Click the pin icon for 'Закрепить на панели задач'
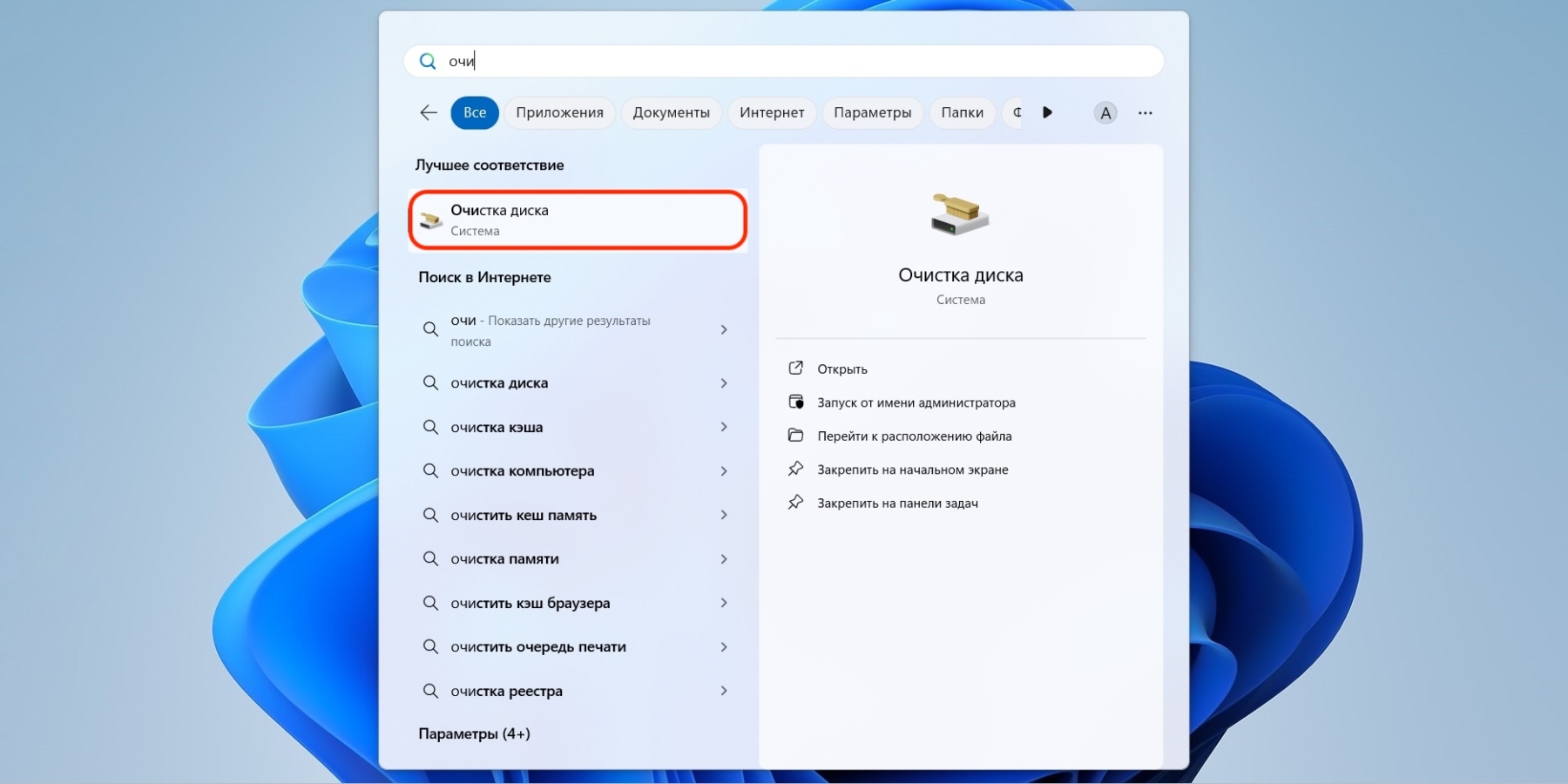 [795, 503]
